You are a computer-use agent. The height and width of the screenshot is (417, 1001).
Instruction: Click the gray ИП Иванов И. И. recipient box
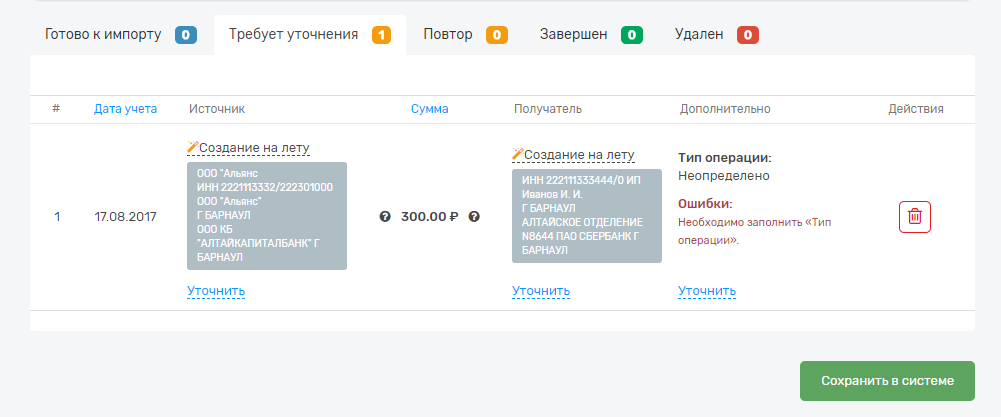(x=586, y=216)
